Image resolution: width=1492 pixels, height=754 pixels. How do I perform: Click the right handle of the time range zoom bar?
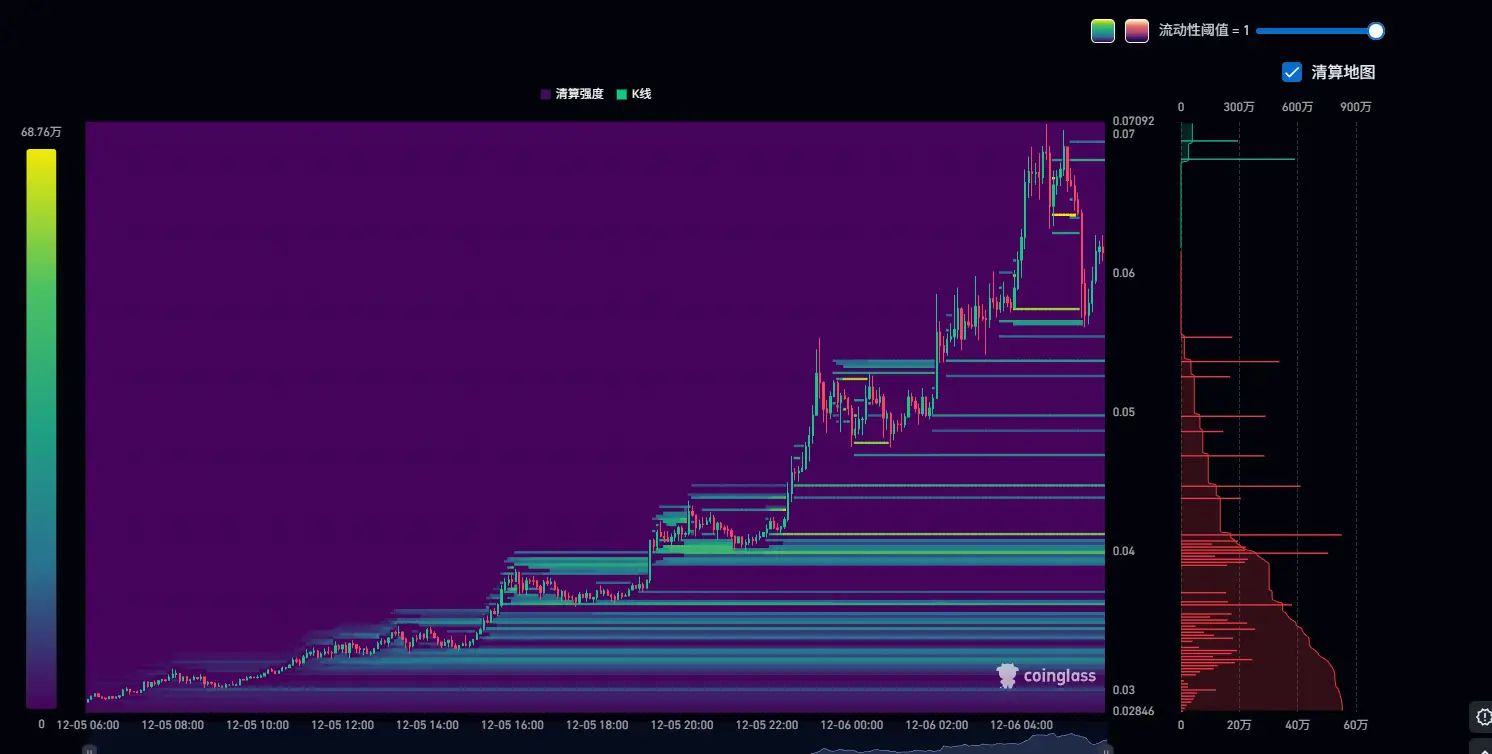click(1107, 748)
